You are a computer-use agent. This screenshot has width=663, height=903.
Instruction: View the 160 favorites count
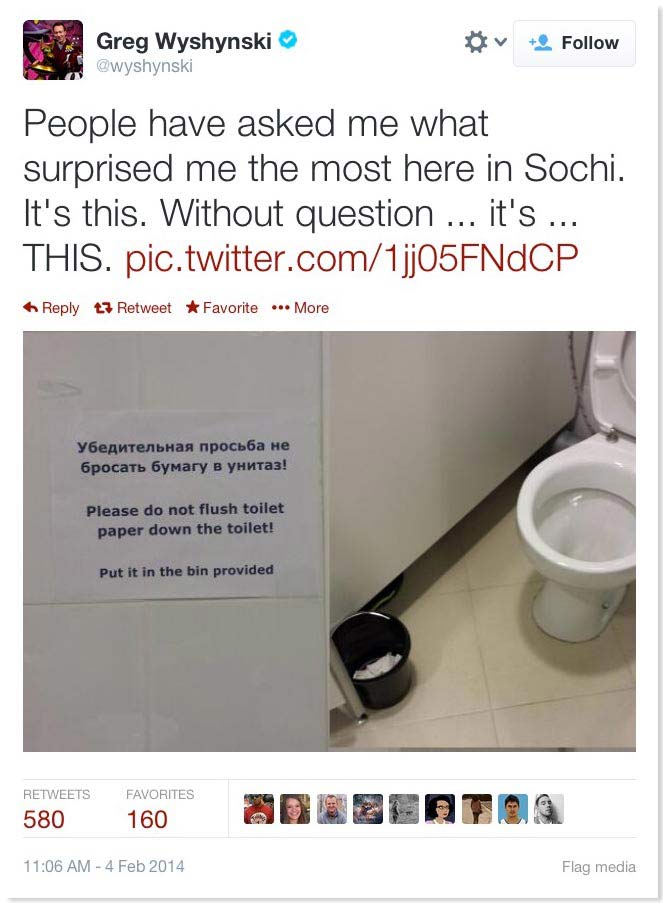pos(147,819)
